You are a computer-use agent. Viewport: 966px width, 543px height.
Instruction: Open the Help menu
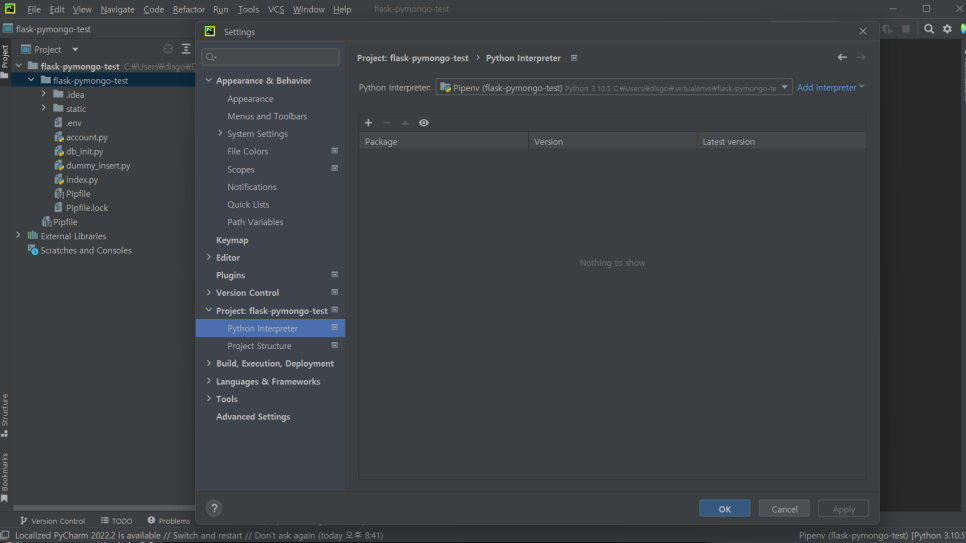(342, 9)
